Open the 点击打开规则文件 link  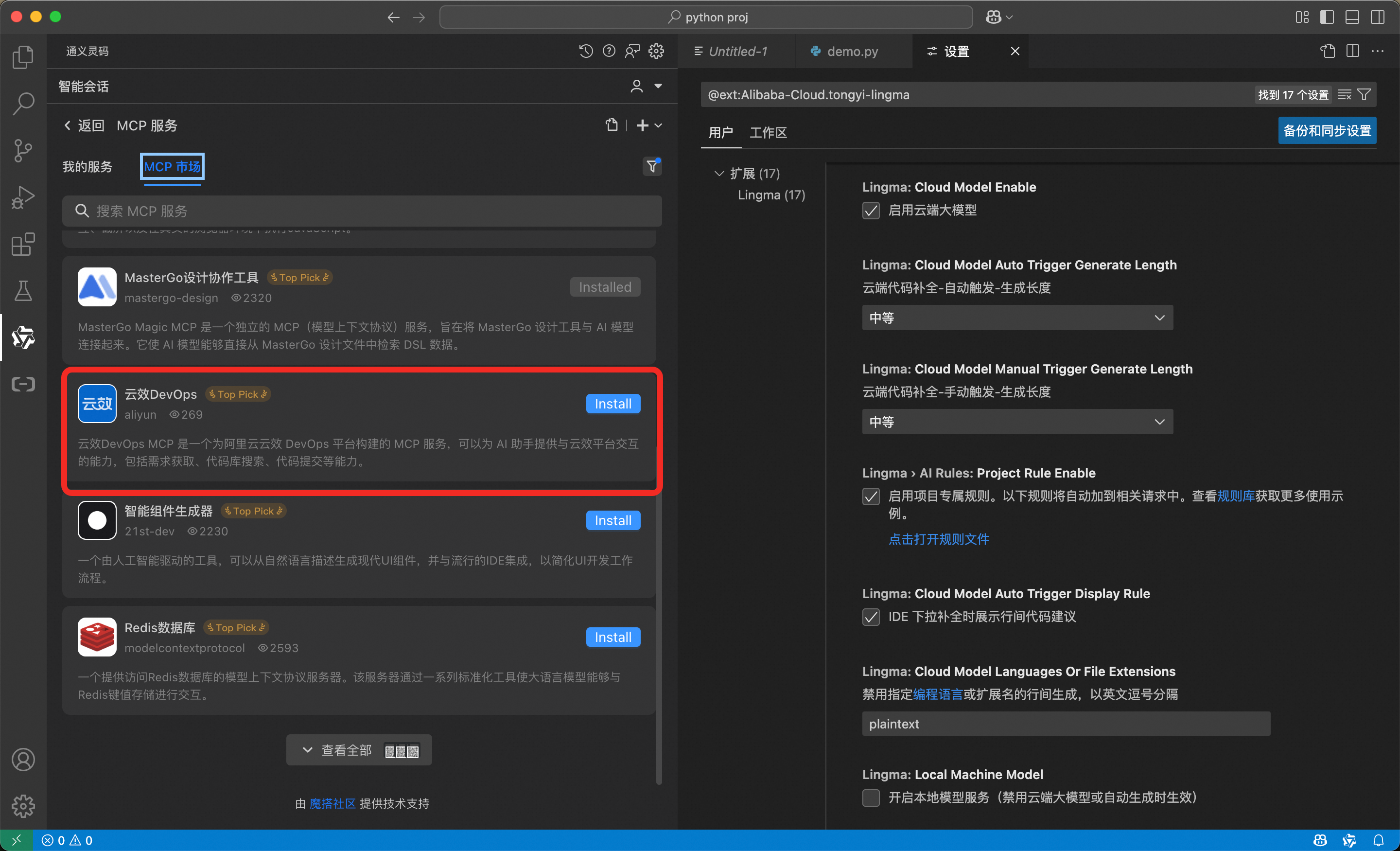click(939, 539)
